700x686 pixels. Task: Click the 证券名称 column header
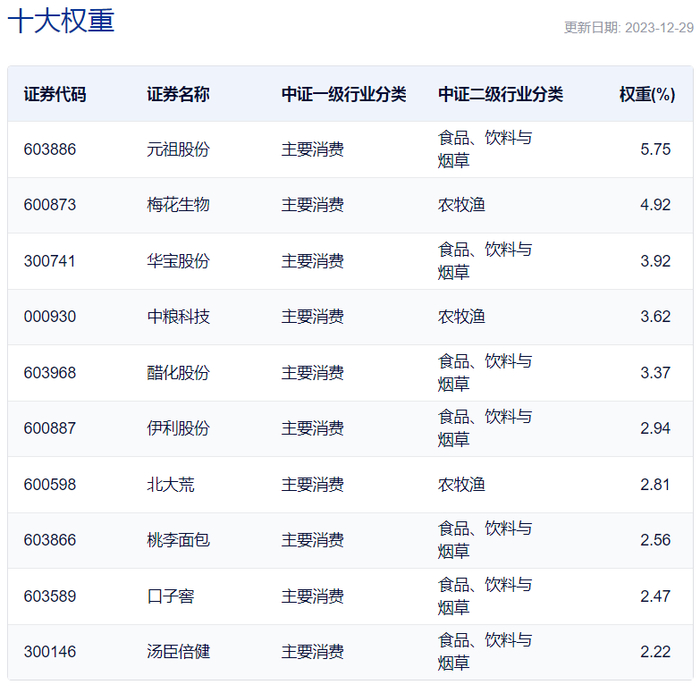coord(178,94)
